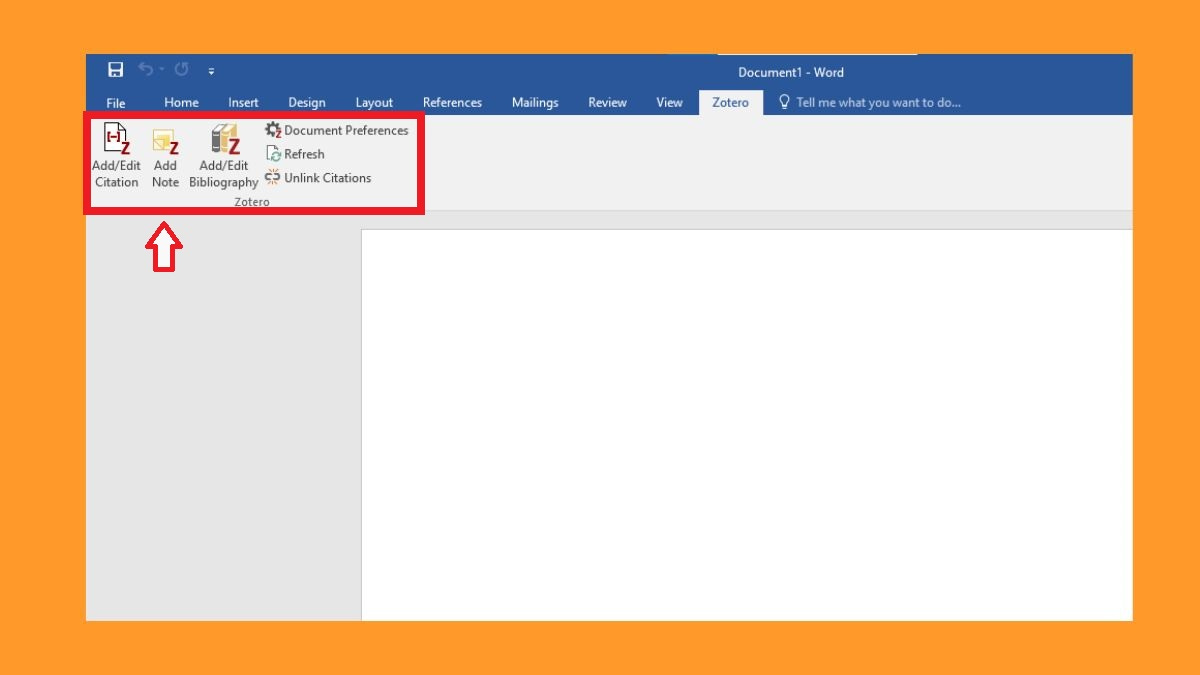Image resolution: width=1200 pixels, height=675 pixels.
Task: Click the Undo arrow icon
Action: tap(146, 69)
